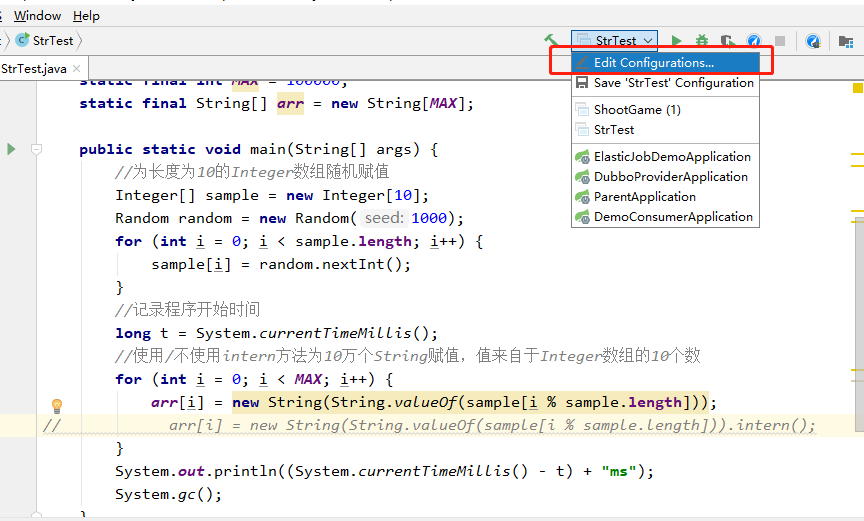Click the Spring icon beside ParentApplication
Screen dimensions: 864x521
(582, 197)
